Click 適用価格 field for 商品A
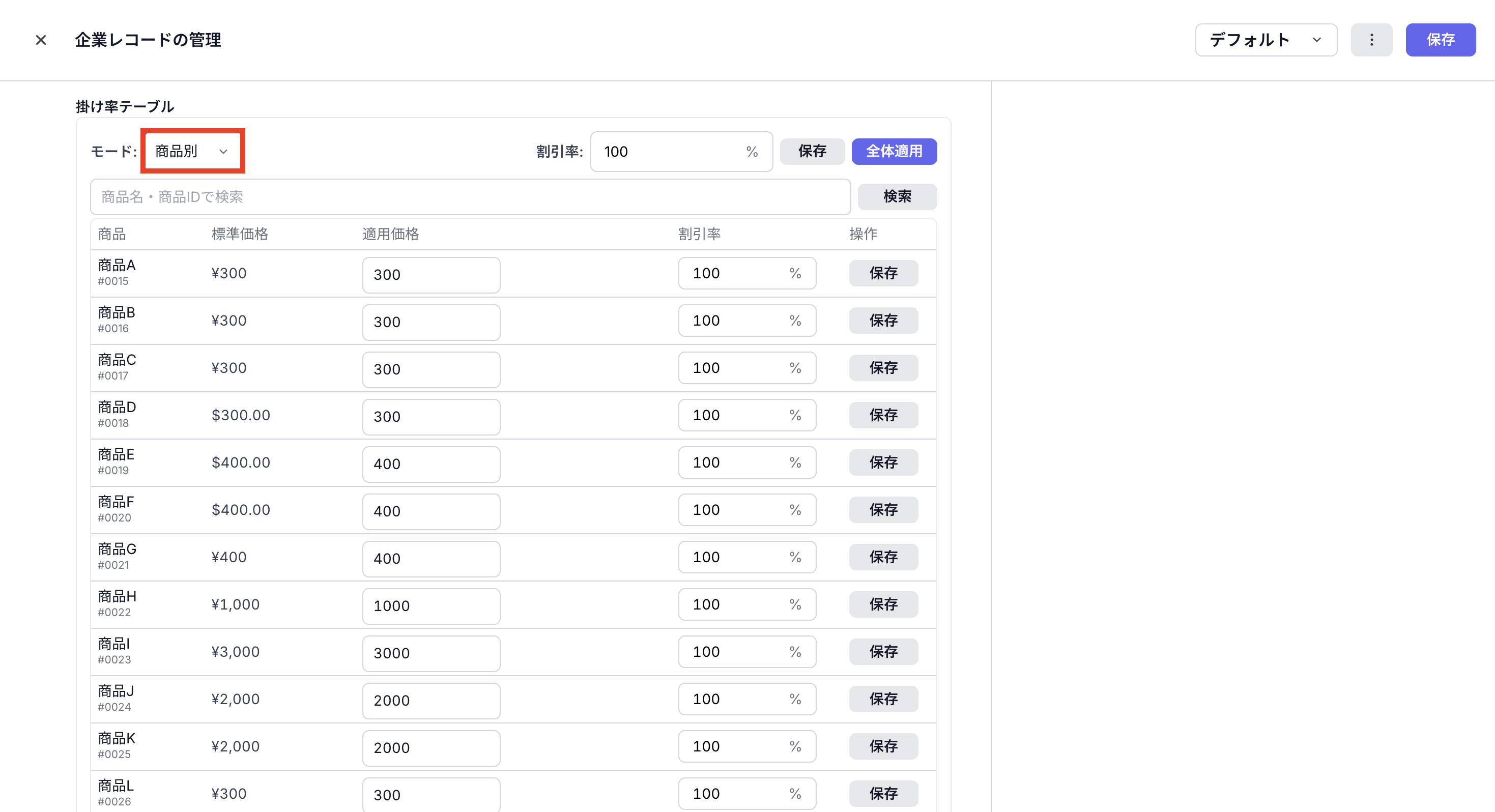1495x812 pixels. [430, 275]
